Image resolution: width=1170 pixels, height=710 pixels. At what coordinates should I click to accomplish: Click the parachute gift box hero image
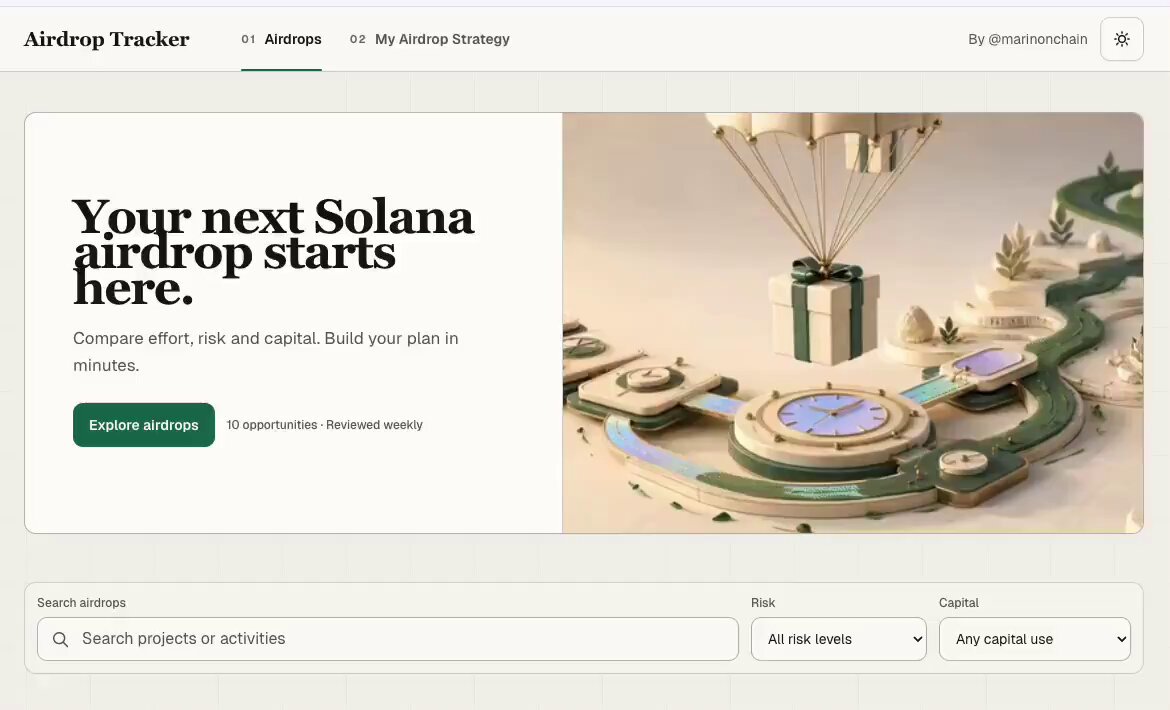853,323
